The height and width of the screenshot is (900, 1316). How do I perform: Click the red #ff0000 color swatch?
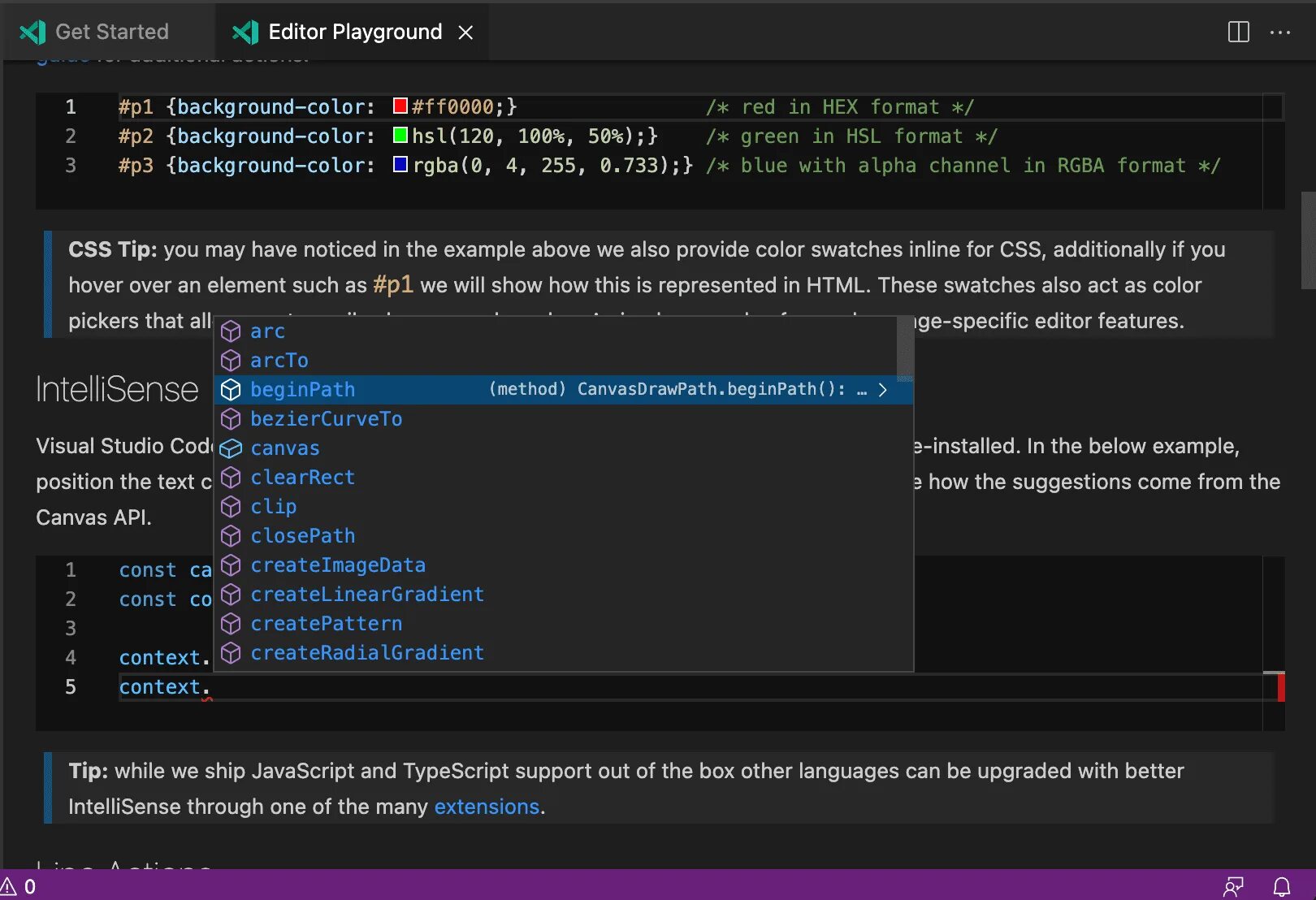coord(400,106)
